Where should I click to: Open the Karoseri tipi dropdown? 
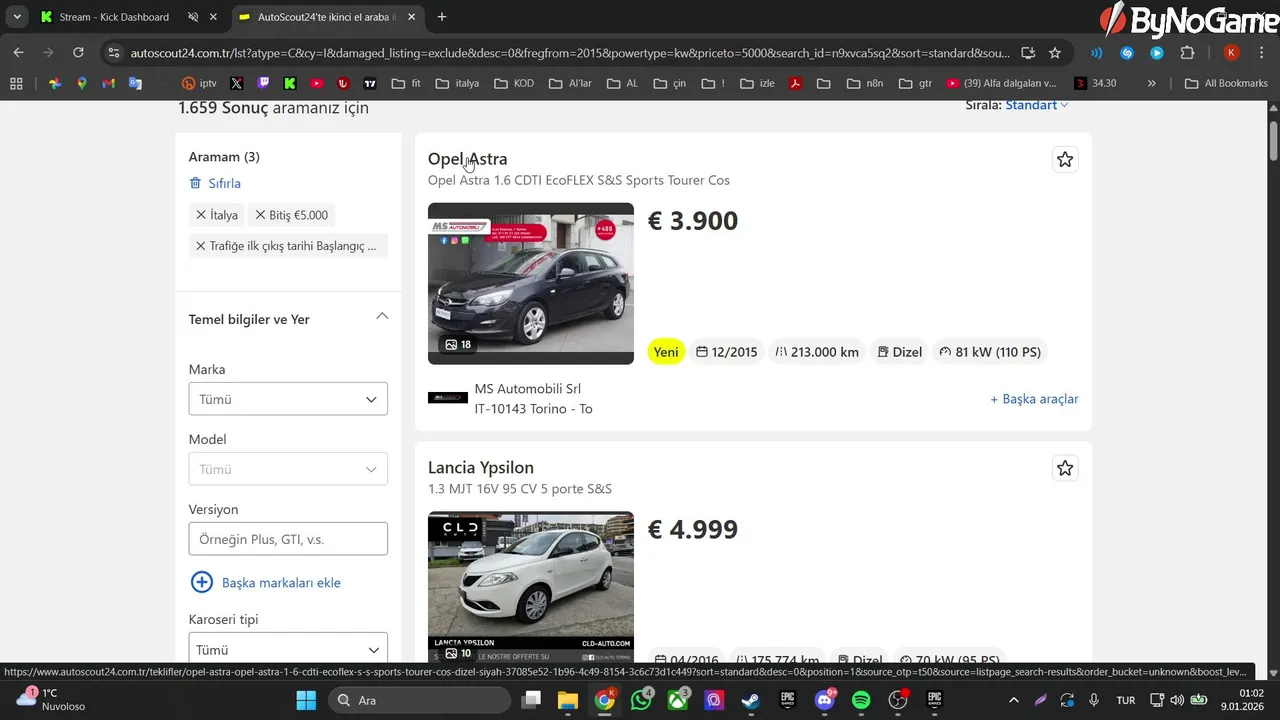(x=288, y=649)
